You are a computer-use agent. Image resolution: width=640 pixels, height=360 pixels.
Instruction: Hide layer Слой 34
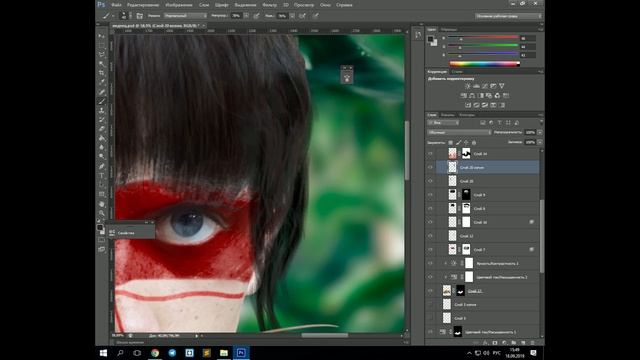pyautogui.click(x=430, y=153)
